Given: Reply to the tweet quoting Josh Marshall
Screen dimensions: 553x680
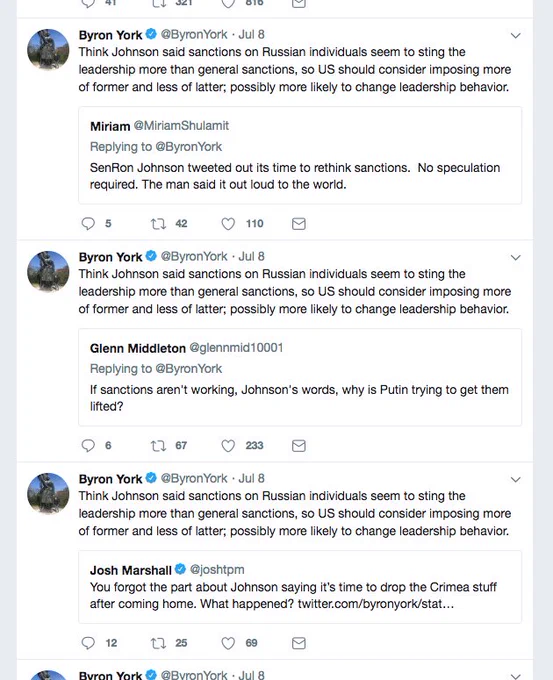Looking at the screenshot, I should [88, 643].
